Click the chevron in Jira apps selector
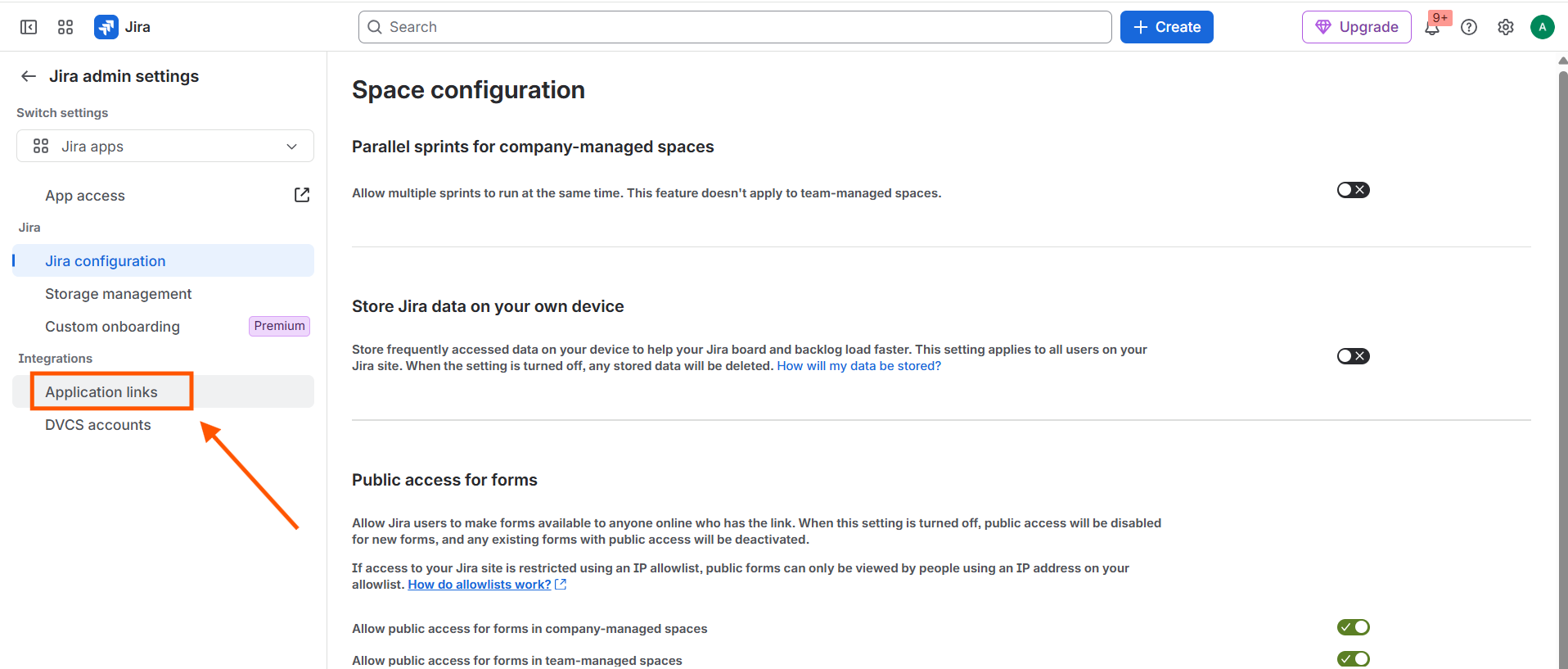This screenshot has width=1568, height=669. click(x=291, y=147)
